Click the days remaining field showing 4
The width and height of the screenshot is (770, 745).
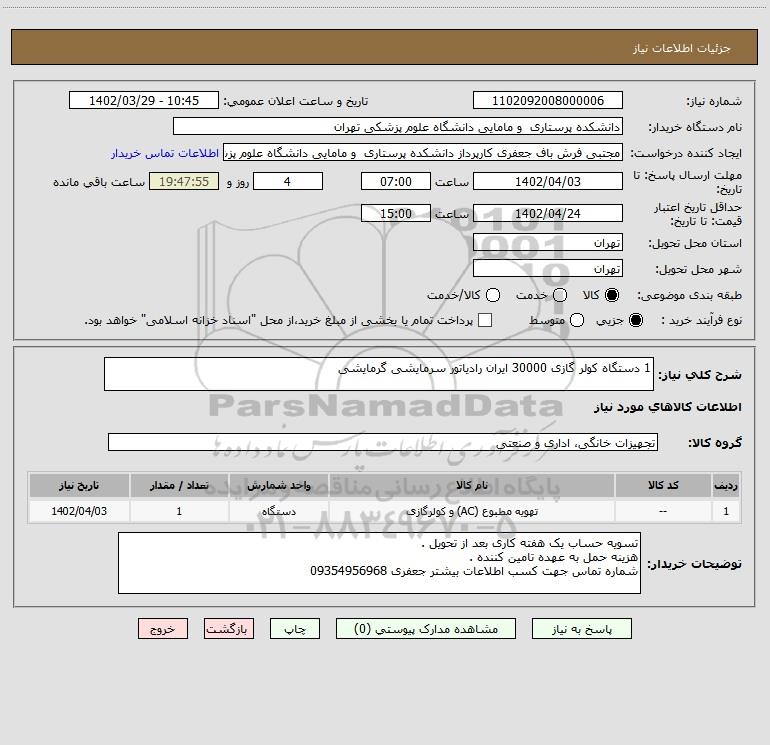pyautogui.click(x=288, y=182)
